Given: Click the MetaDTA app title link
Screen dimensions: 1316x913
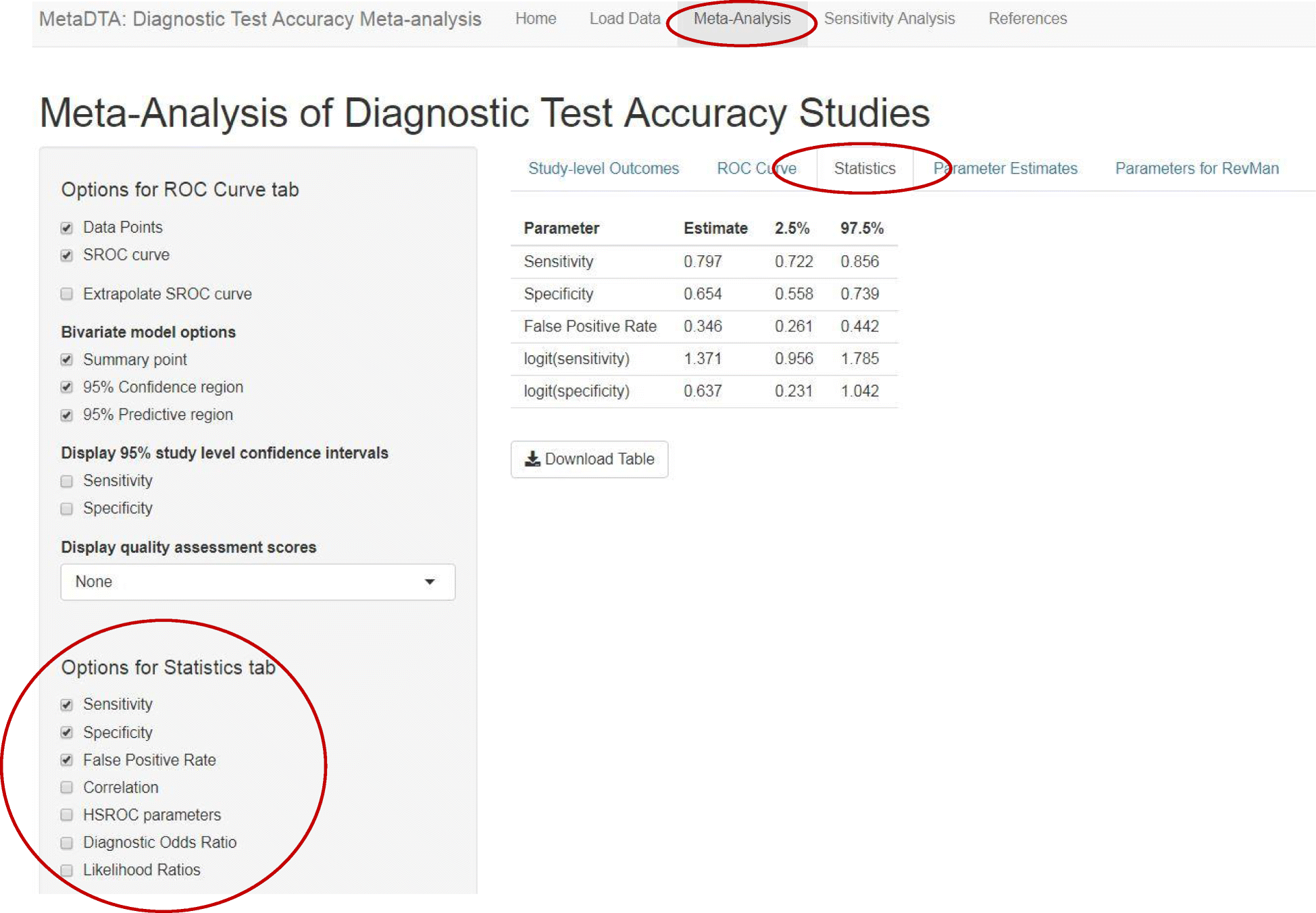Looking at the screenshot, I should click(260, 19).
